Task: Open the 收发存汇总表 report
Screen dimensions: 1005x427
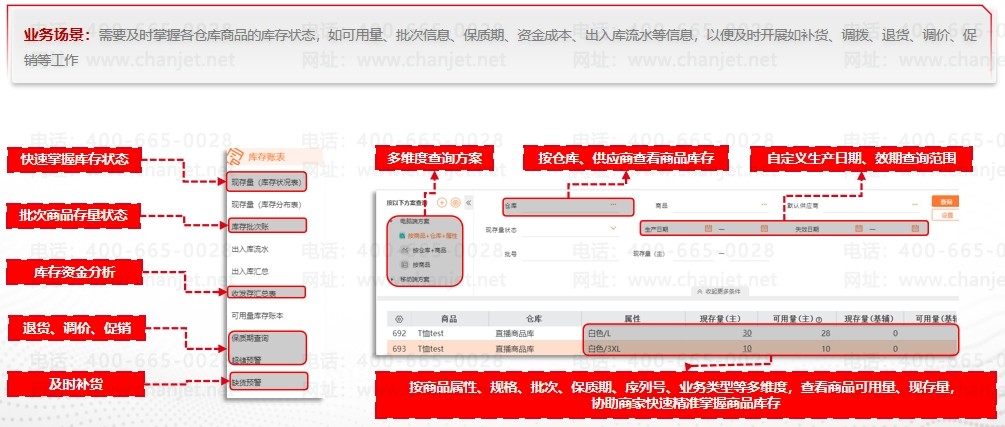Action: pyautogui.click(x=254, y=293)
